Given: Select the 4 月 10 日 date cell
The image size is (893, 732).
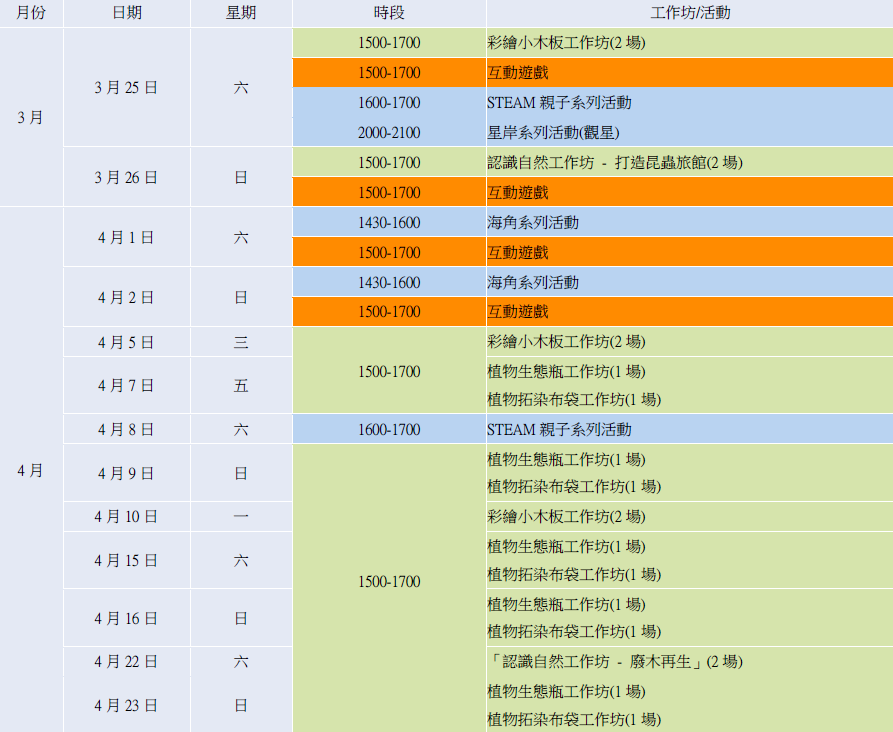Looking at the screenshot, I should click(x=126, y=516).
